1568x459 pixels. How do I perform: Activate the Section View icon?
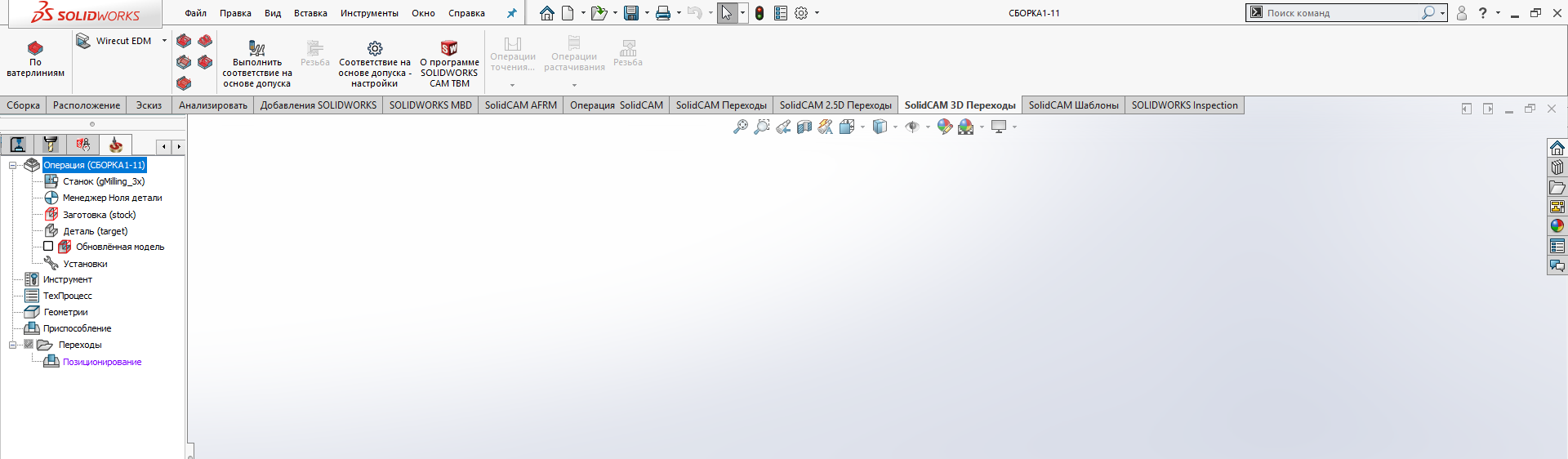804,127
